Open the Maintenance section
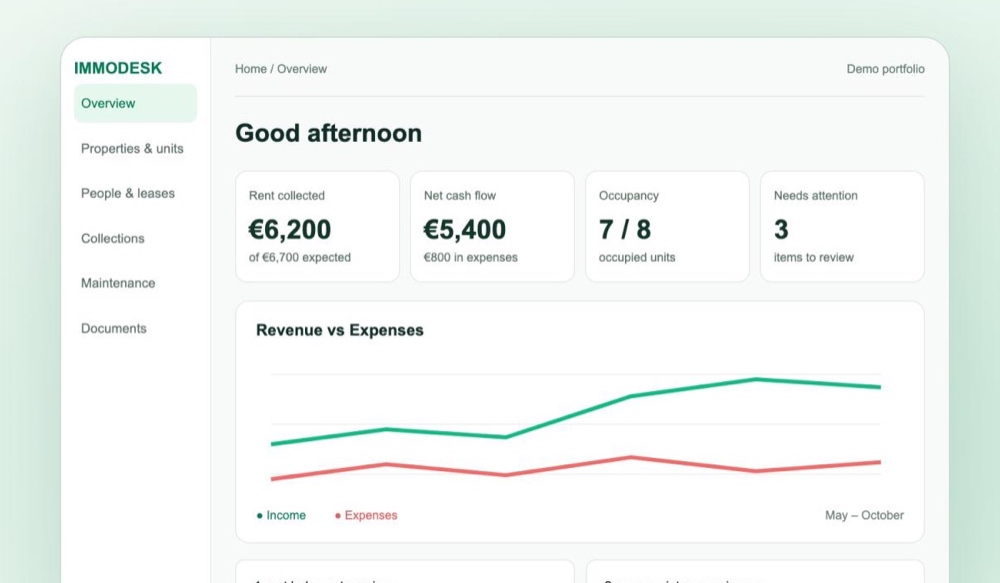Image resolution: width=1000 pixels, height=583 pixels. pos(118,283)
